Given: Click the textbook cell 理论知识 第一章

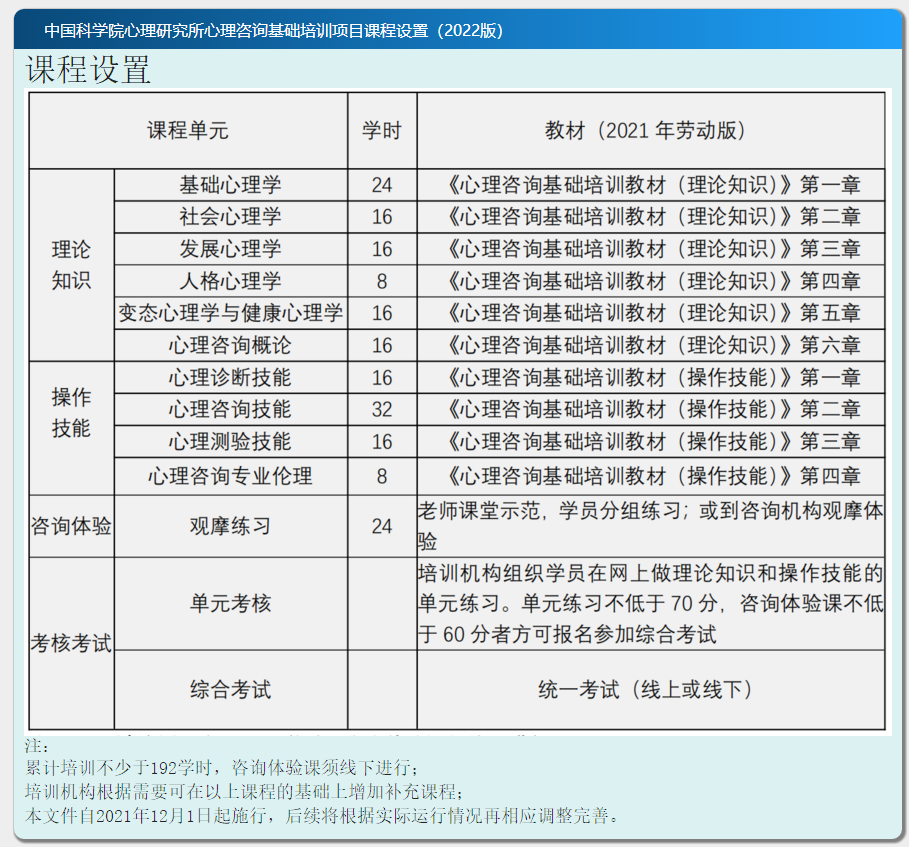Looking at the screenshot, I should 650,185.
